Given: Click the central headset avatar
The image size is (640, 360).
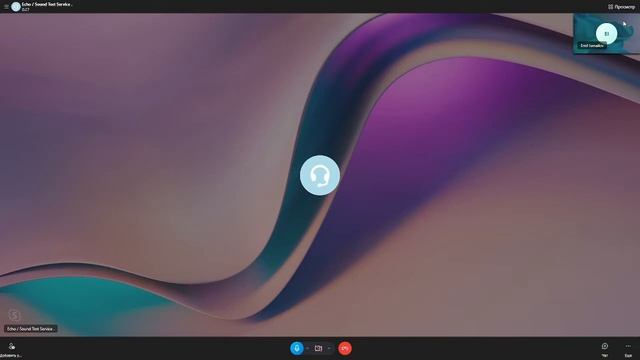Looking at the screenshot, I should 320,175.
